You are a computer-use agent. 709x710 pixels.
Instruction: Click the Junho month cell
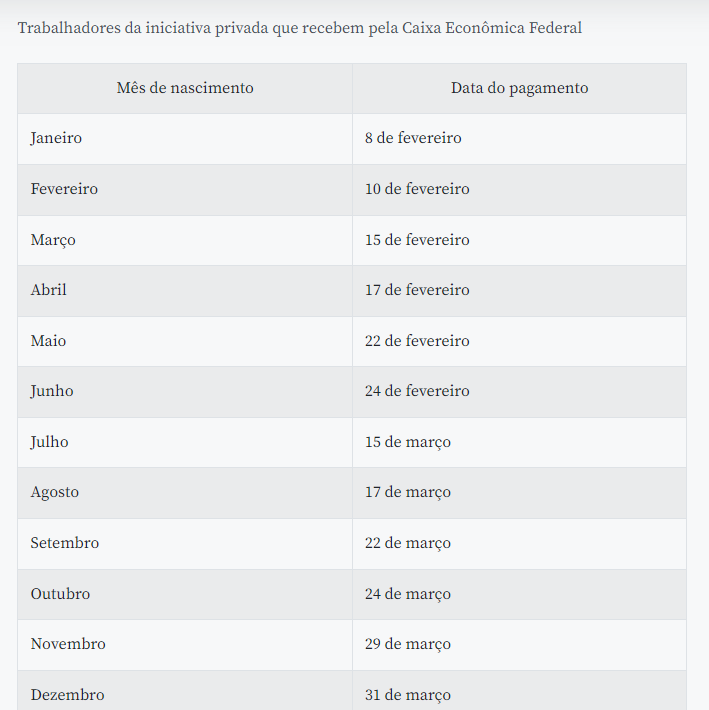click(x=52, y=391)
